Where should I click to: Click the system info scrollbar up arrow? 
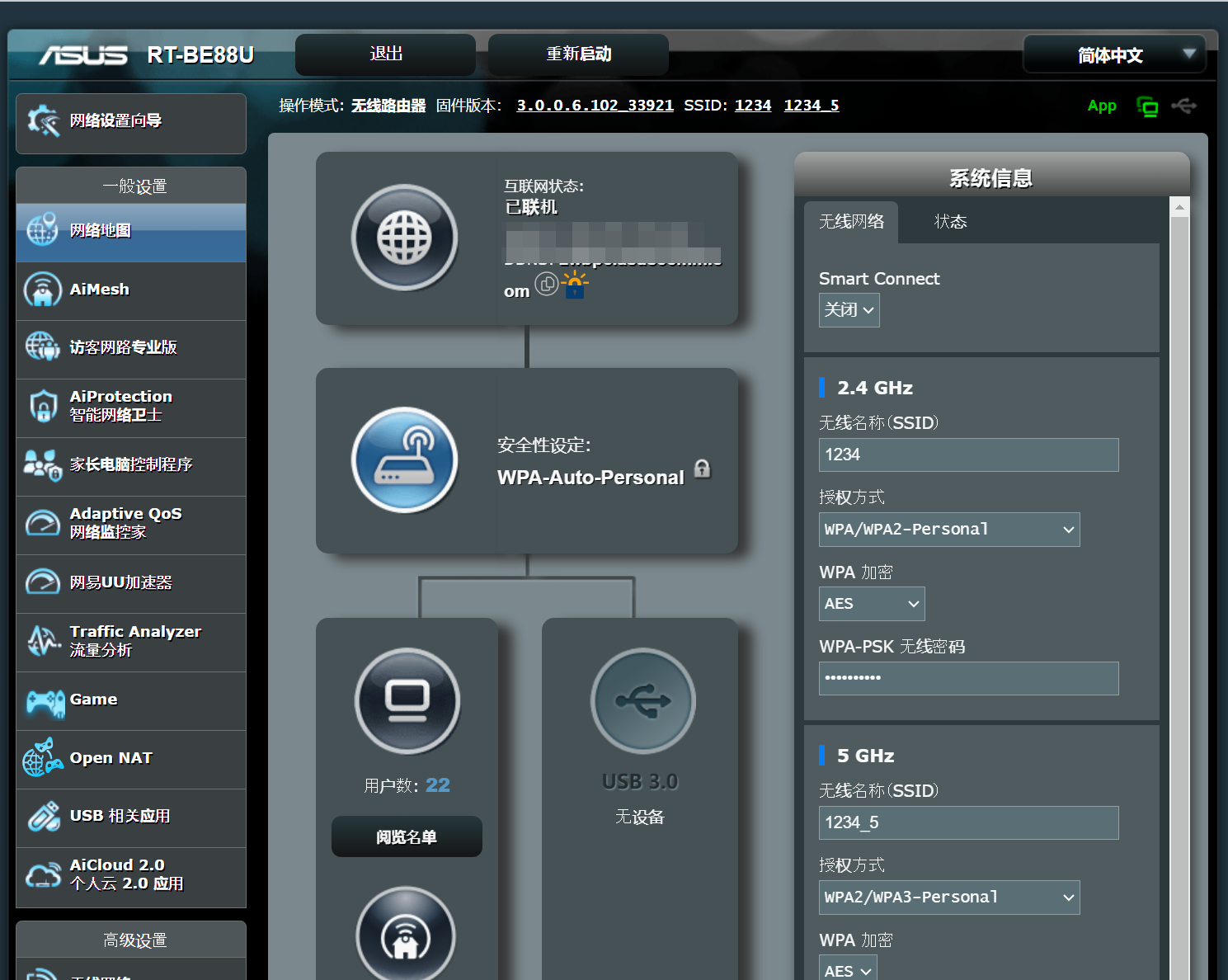(x=1179, y=207)
